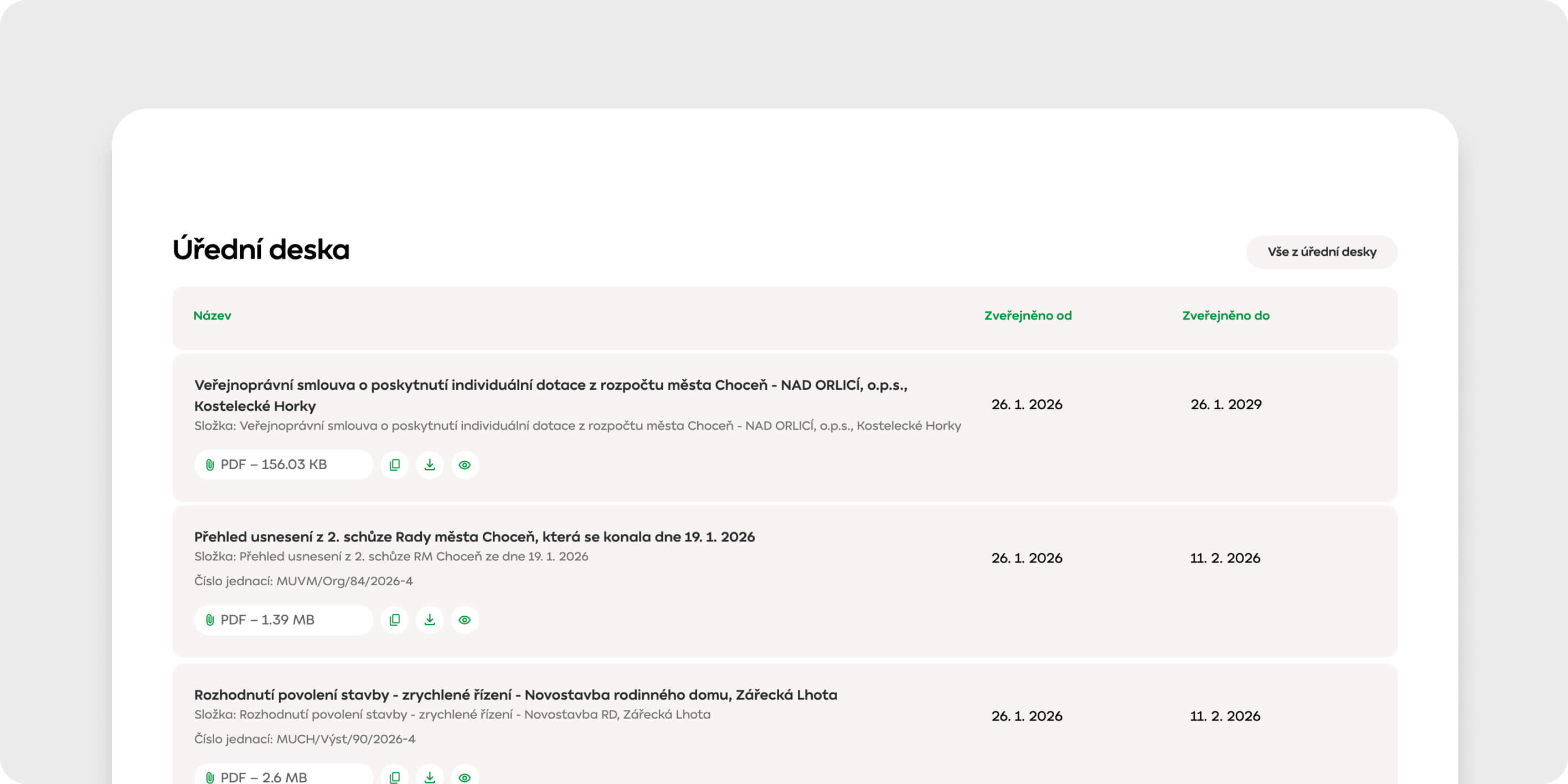Open the Vše z úřední desky button

point(1322,252)
